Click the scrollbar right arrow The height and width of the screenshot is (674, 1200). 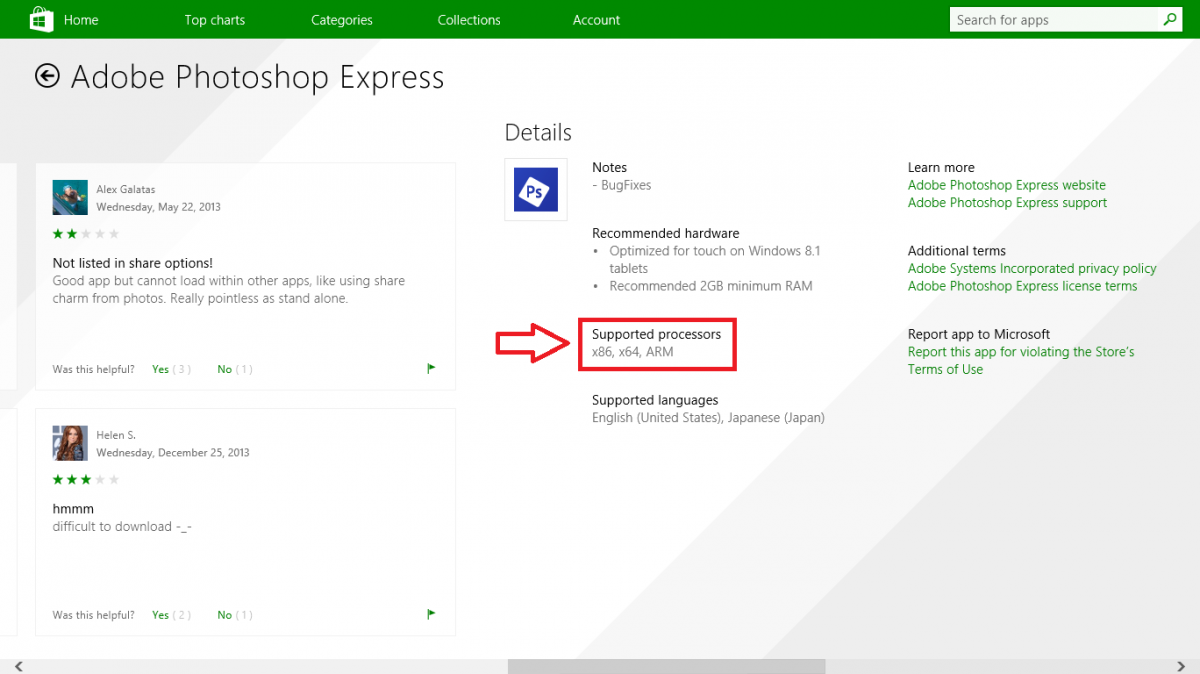point(1181,666)
